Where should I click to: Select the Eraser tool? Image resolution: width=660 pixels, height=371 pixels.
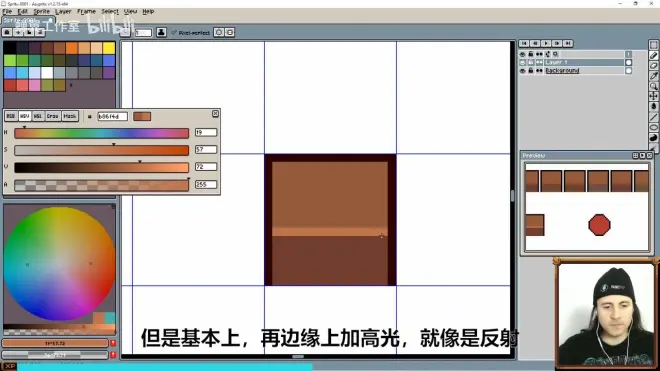click(x=653, y=65)
